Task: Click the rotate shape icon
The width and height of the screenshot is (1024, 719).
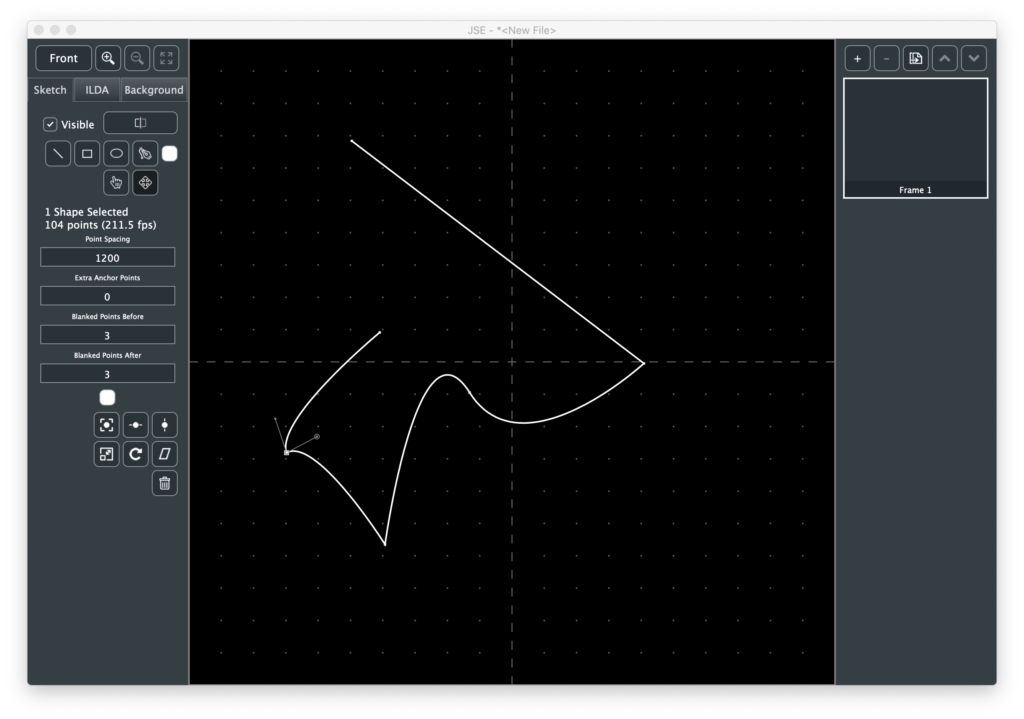Action: [136, 455]
